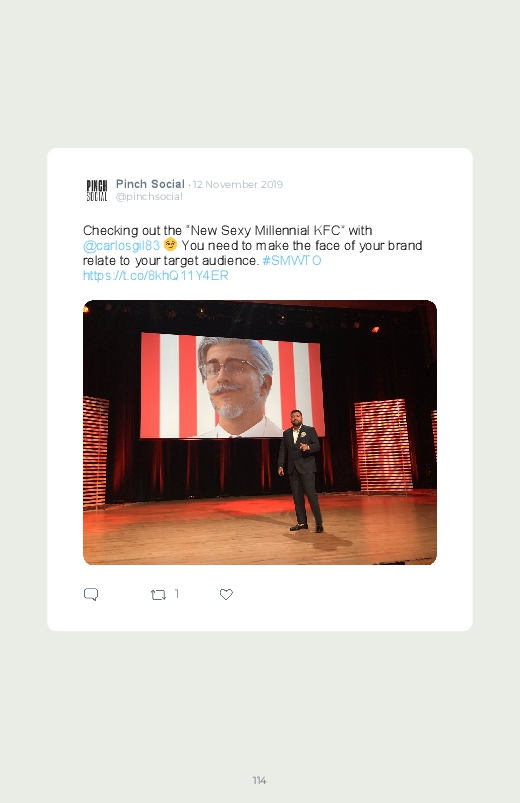Click the smirking face emoji
Viewport: 520px width, 803px height.
click(x=170, y=245)
